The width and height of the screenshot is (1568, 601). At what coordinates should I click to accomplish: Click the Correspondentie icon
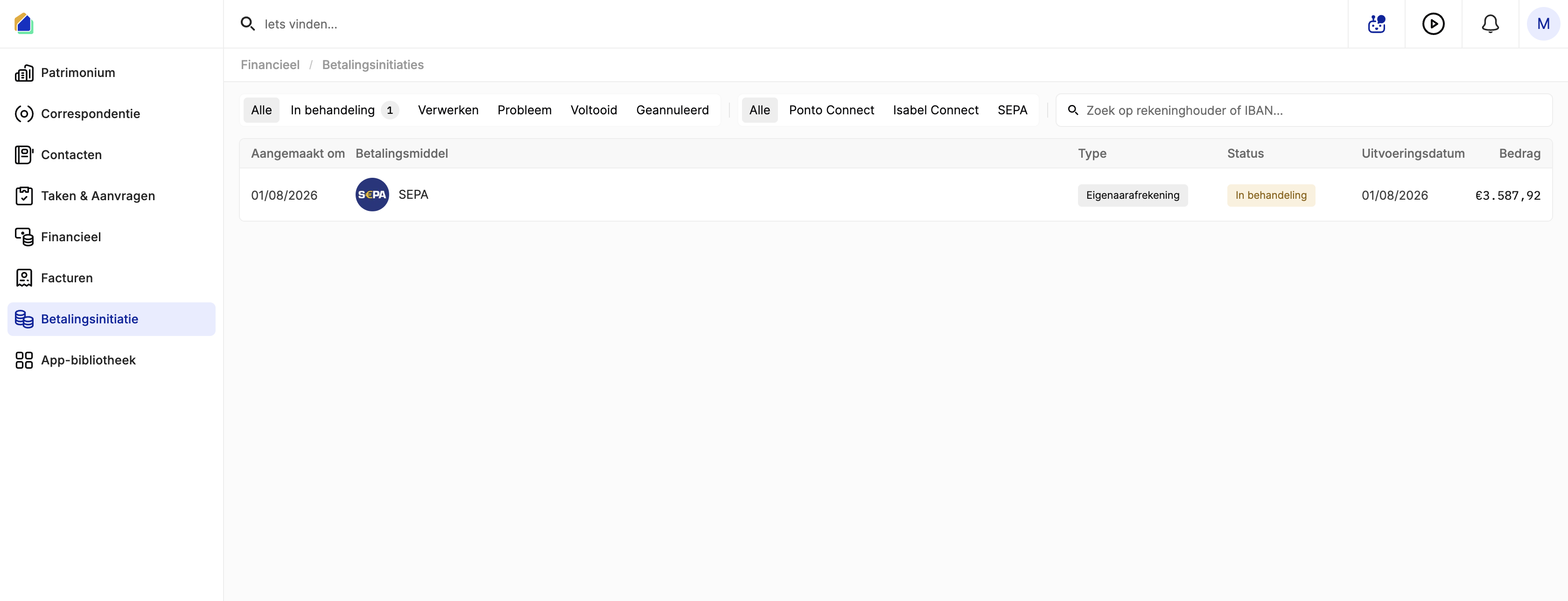click(x=24, y=114)
